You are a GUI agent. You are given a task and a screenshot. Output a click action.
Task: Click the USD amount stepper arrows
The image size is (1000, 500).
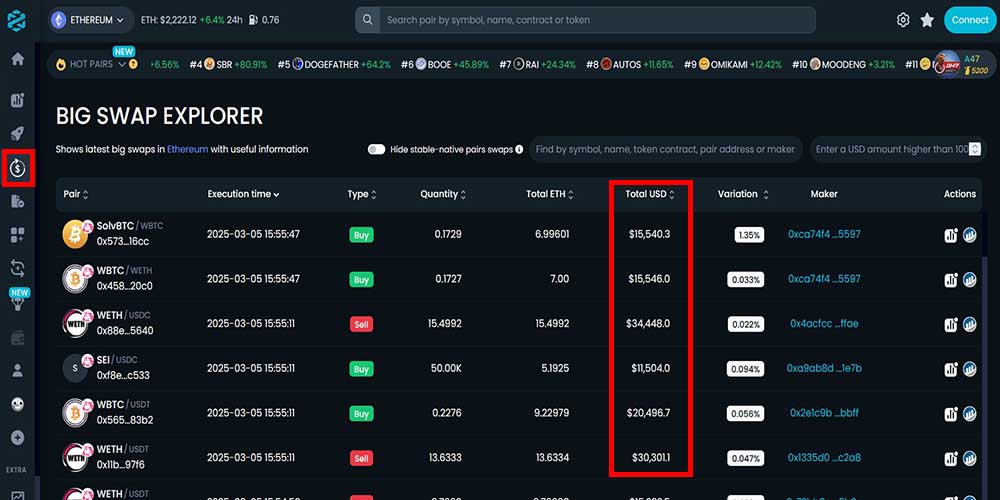974,149
